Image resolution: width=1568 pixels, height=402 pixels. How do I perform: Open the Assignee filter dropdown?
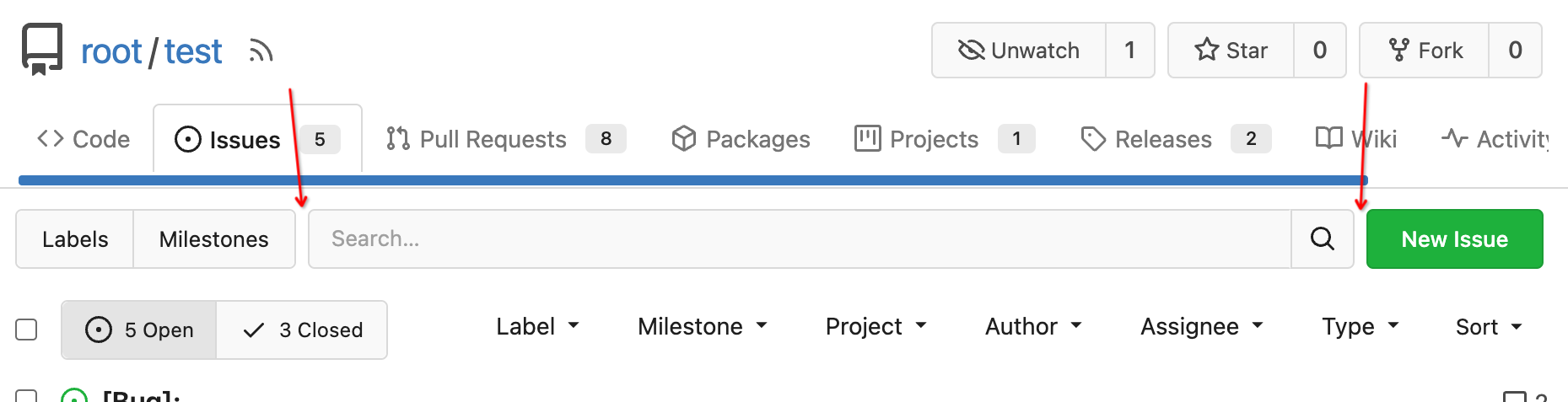tap(1202, 327)
